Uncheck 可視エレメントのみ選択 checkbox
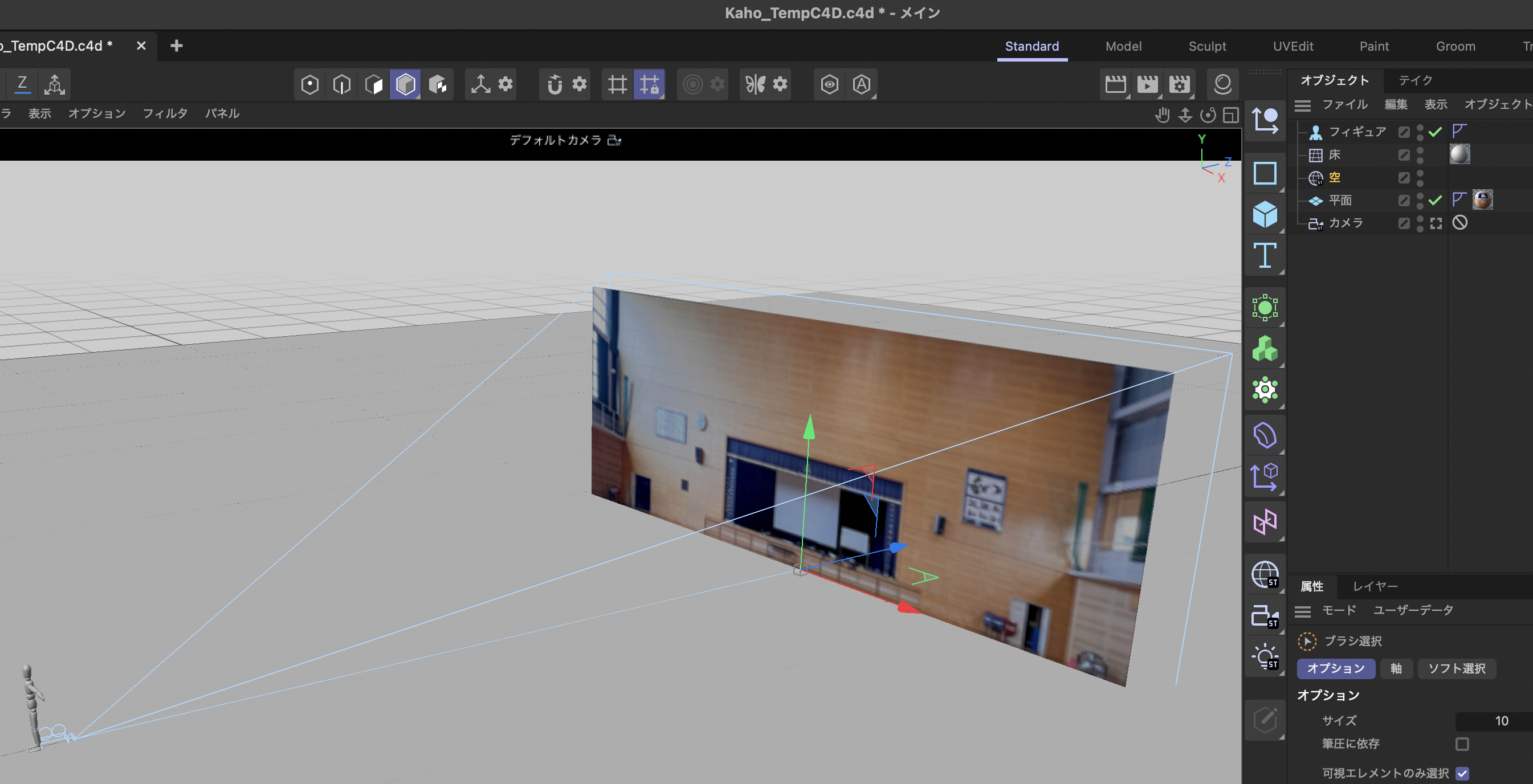Viewport: 1533px width, 784px height. [x=1462, y=773]
